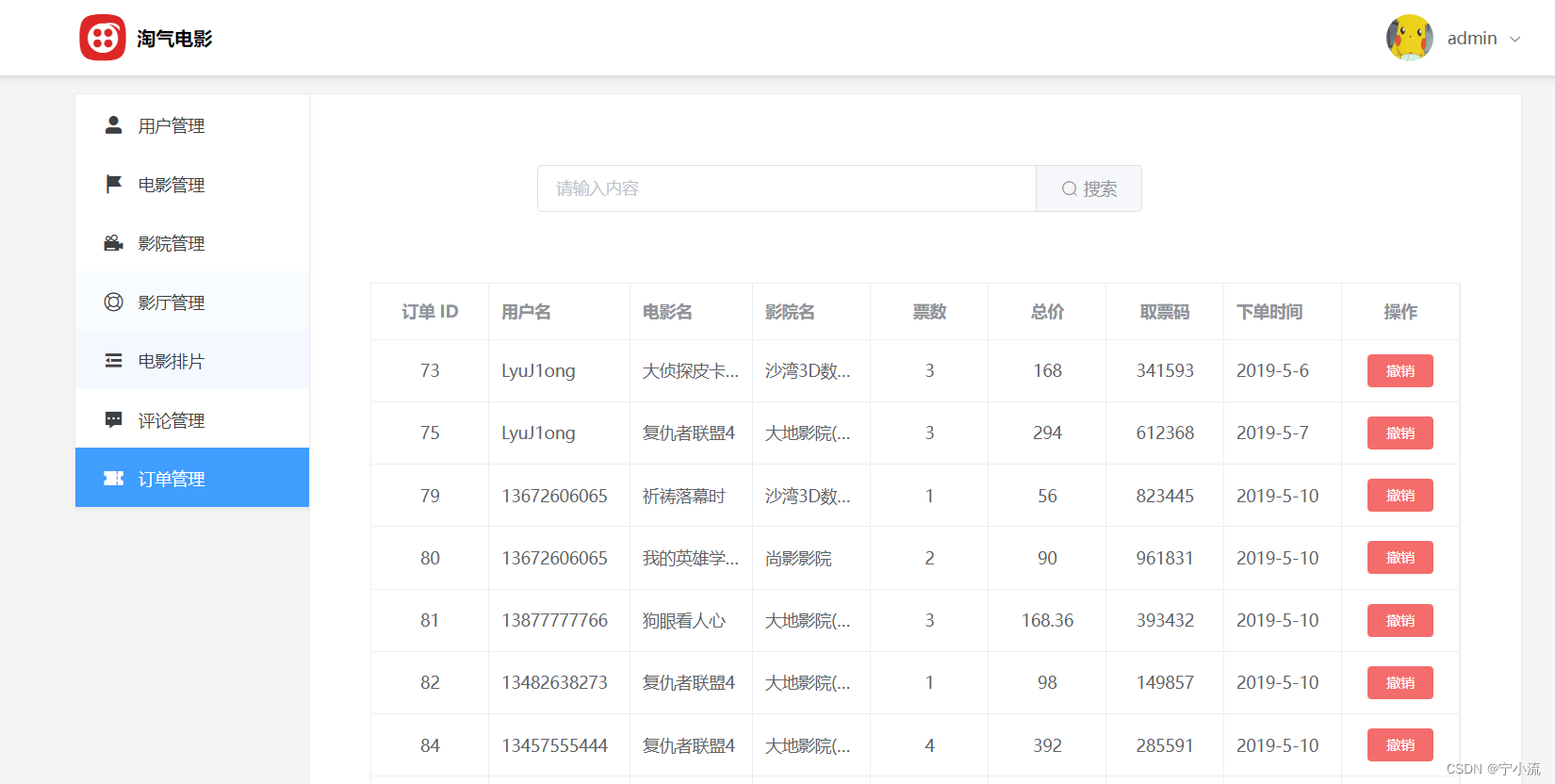Click 撤销 for order 82
The image size is (1555, 784).
(1399, 682)
